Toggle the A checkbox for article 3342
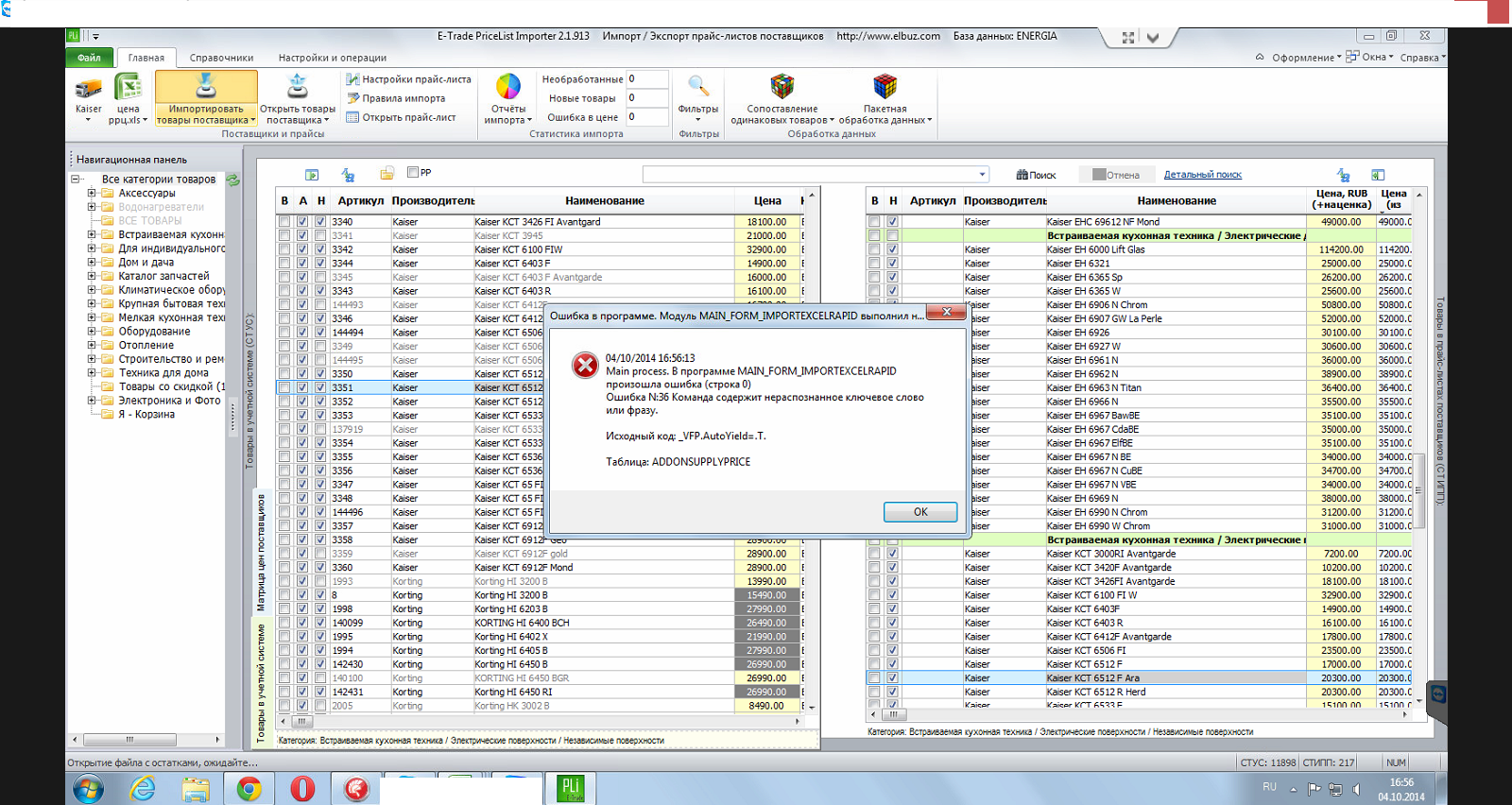1512x805 pixels. 302,249
